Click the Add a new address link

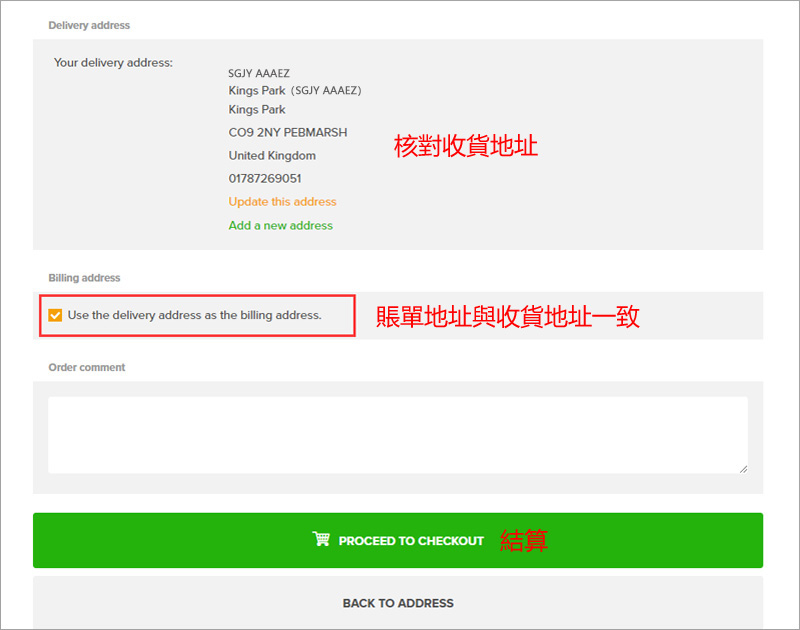point(280,226)
